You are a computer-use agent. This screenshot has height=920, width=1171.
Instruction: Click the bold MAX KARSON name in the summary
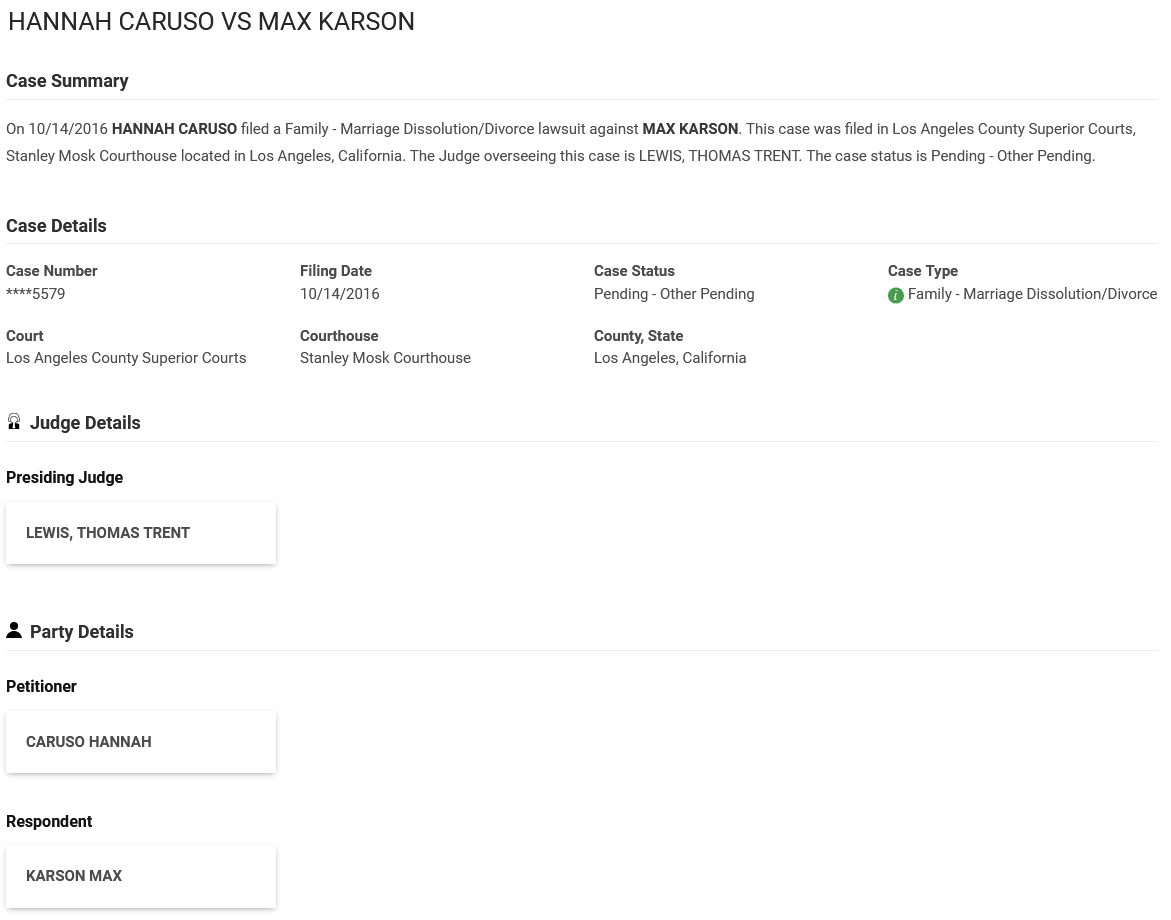pyautogui.click(x=690, y=129)
